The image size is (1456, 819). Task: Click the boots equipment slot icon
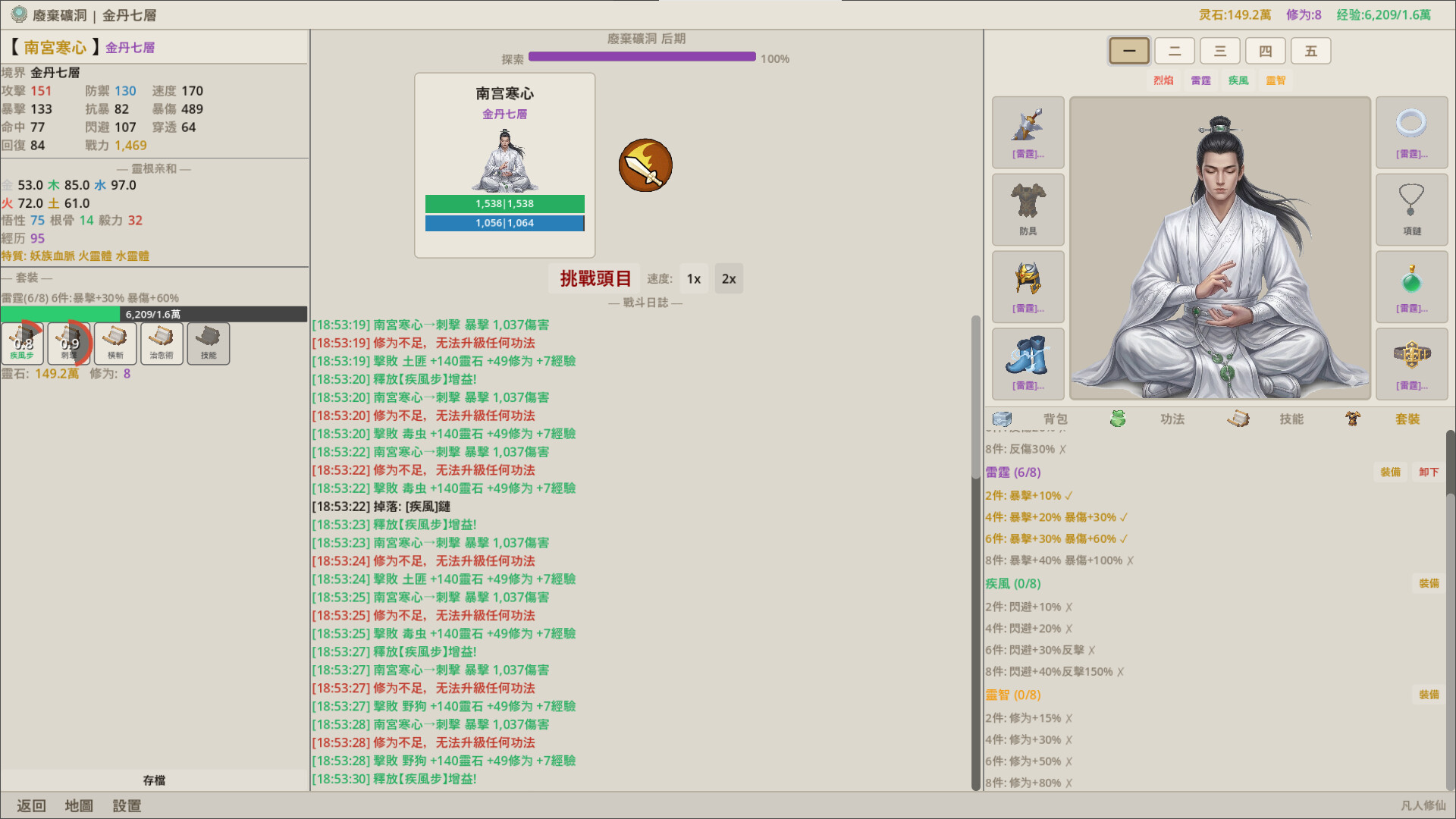click(1028, 362)
